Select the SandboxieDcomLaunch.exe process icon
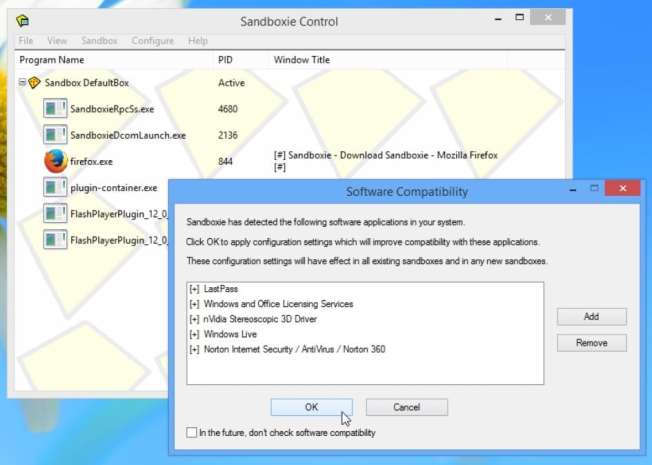 click(x=55, y=135)
